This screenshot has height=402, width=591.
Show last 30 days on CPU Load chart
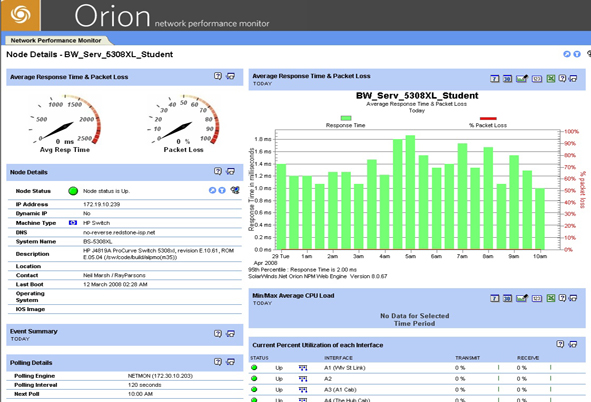tap(507, 298)
